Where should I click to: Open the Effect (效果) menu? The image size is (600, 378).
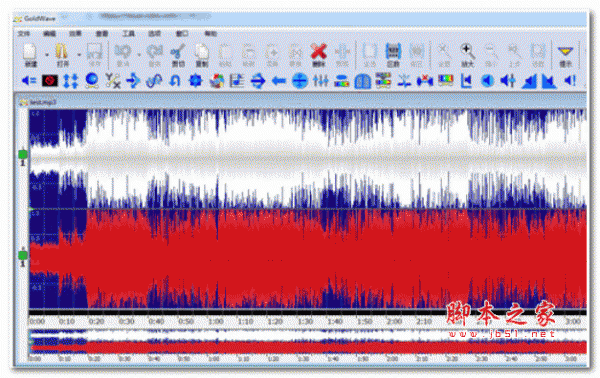click(75, 34)
